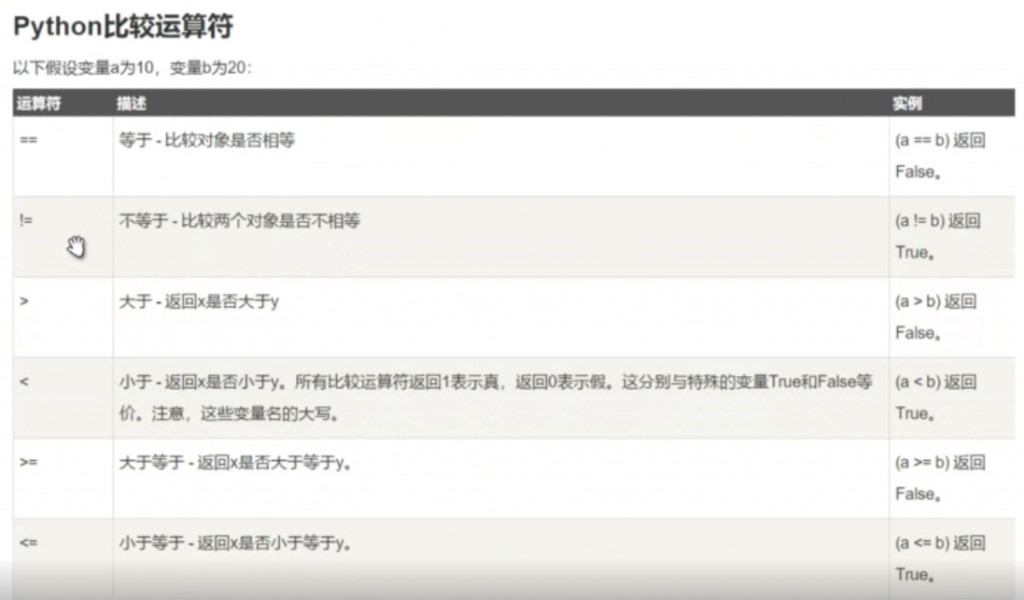
Task: Click the '运算符' column header
Action: pos(39,103)
